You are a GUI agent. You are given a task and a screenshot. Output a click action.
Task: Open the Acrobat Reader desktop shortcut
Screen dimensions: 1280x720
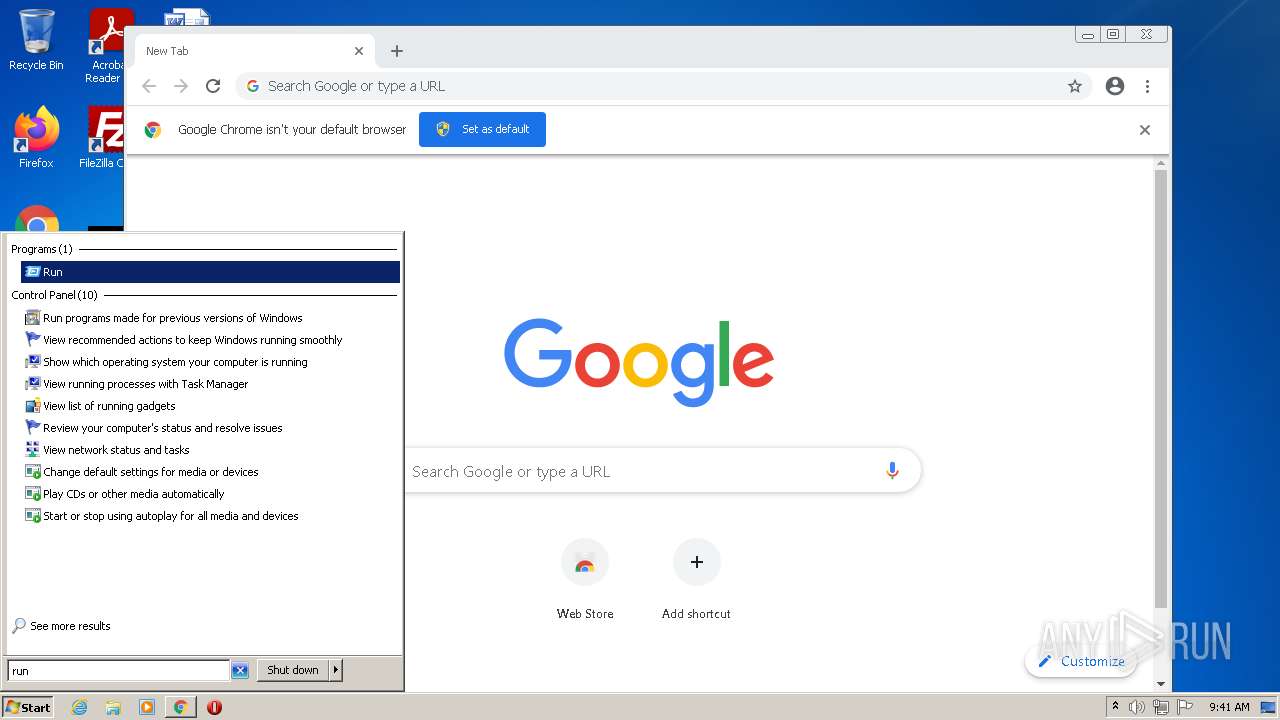pyautogui.click(x=105, y=46)
